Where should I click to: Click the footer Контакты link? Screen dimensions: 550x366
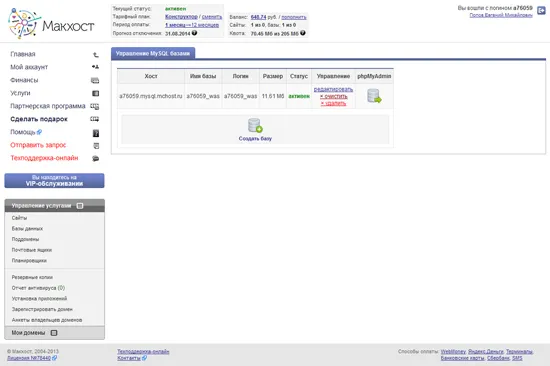129,358
